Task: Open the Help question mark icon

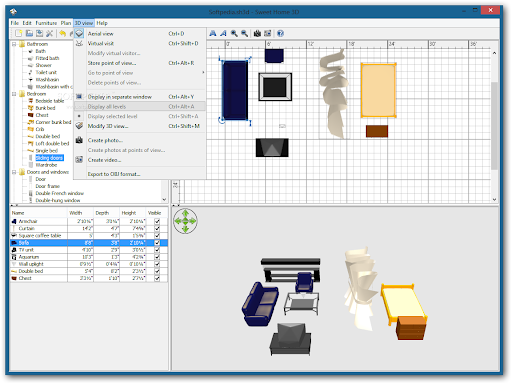Action: click(x=280, y=33)
